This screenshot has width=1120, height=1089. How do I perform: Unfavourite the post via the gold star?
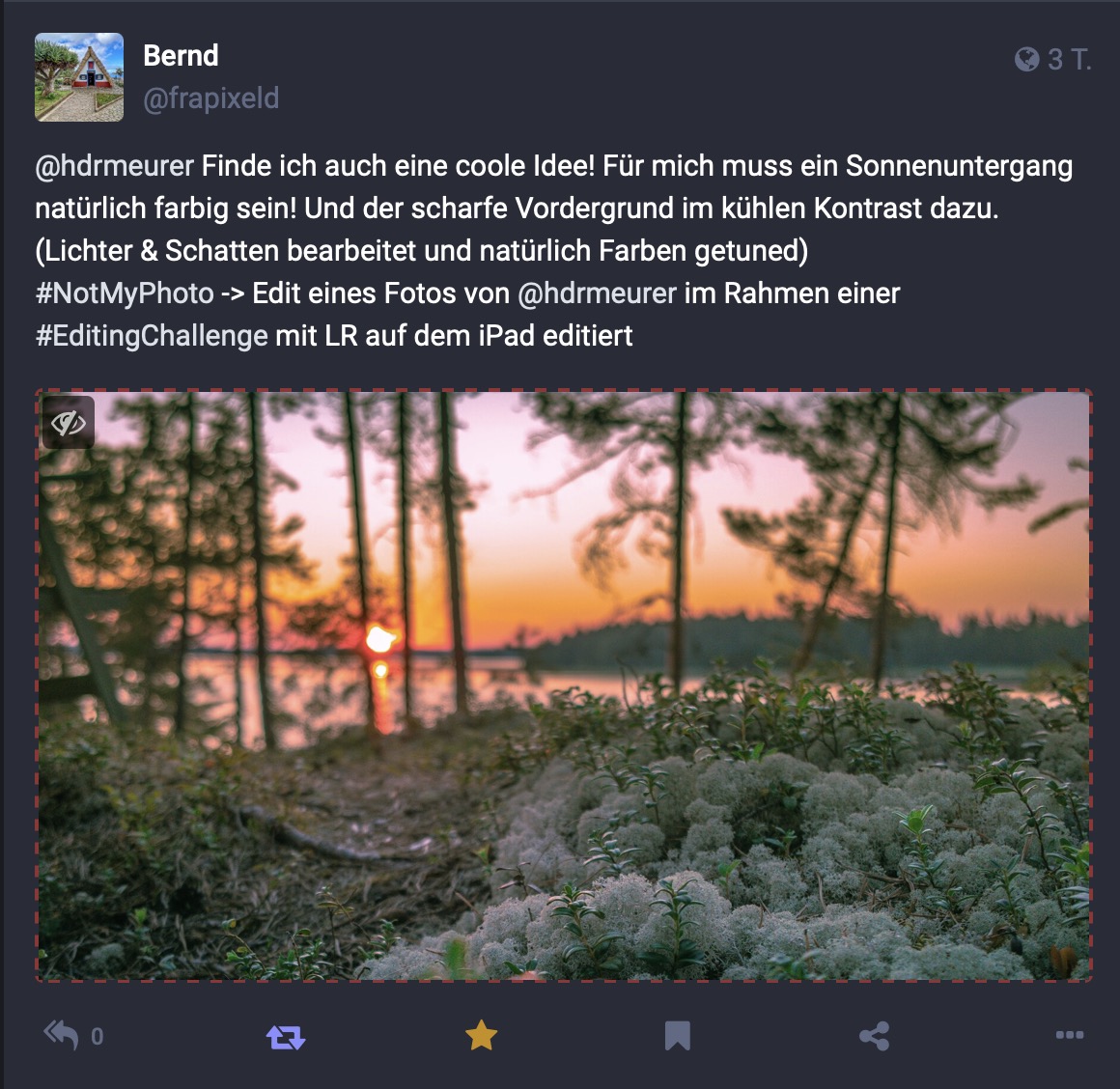click(481, 1035)
